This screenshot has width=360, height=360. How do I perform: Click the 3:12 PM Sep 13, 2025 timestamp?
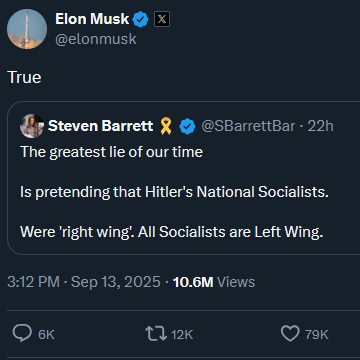pyautogui.click(x=84, y=282)
